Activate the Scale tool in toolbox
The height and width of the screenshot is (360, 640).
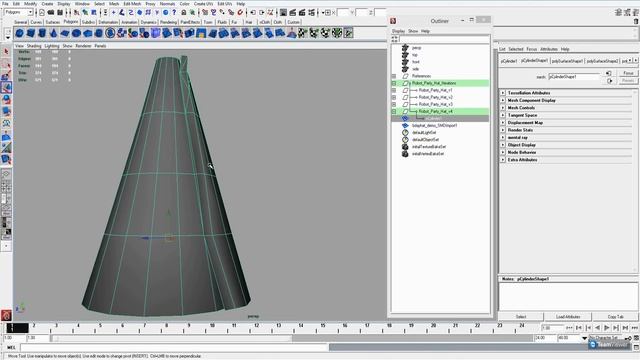6,111
